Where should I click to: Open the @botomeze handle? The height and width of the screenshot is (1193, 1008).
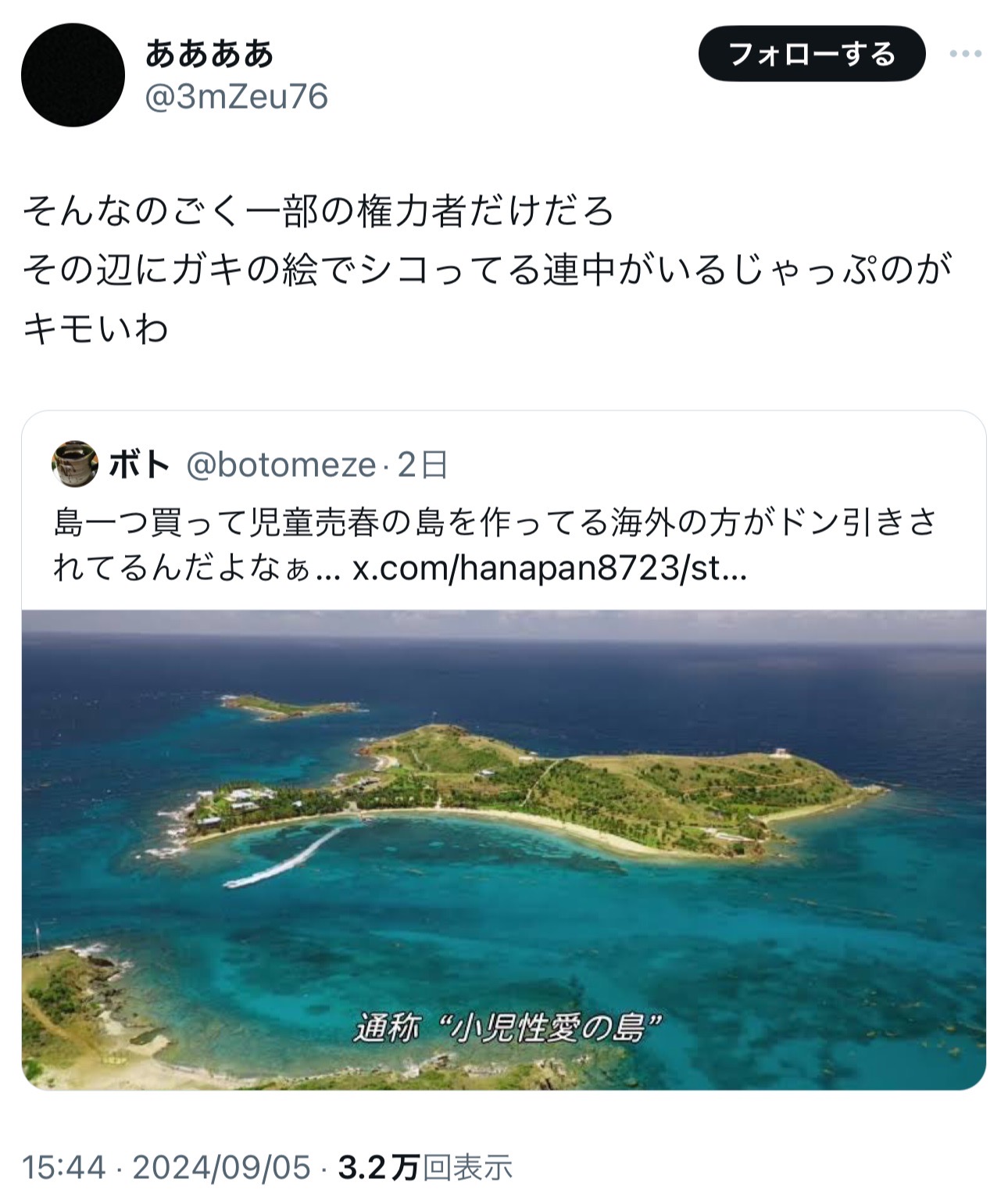tap(281, 464)
